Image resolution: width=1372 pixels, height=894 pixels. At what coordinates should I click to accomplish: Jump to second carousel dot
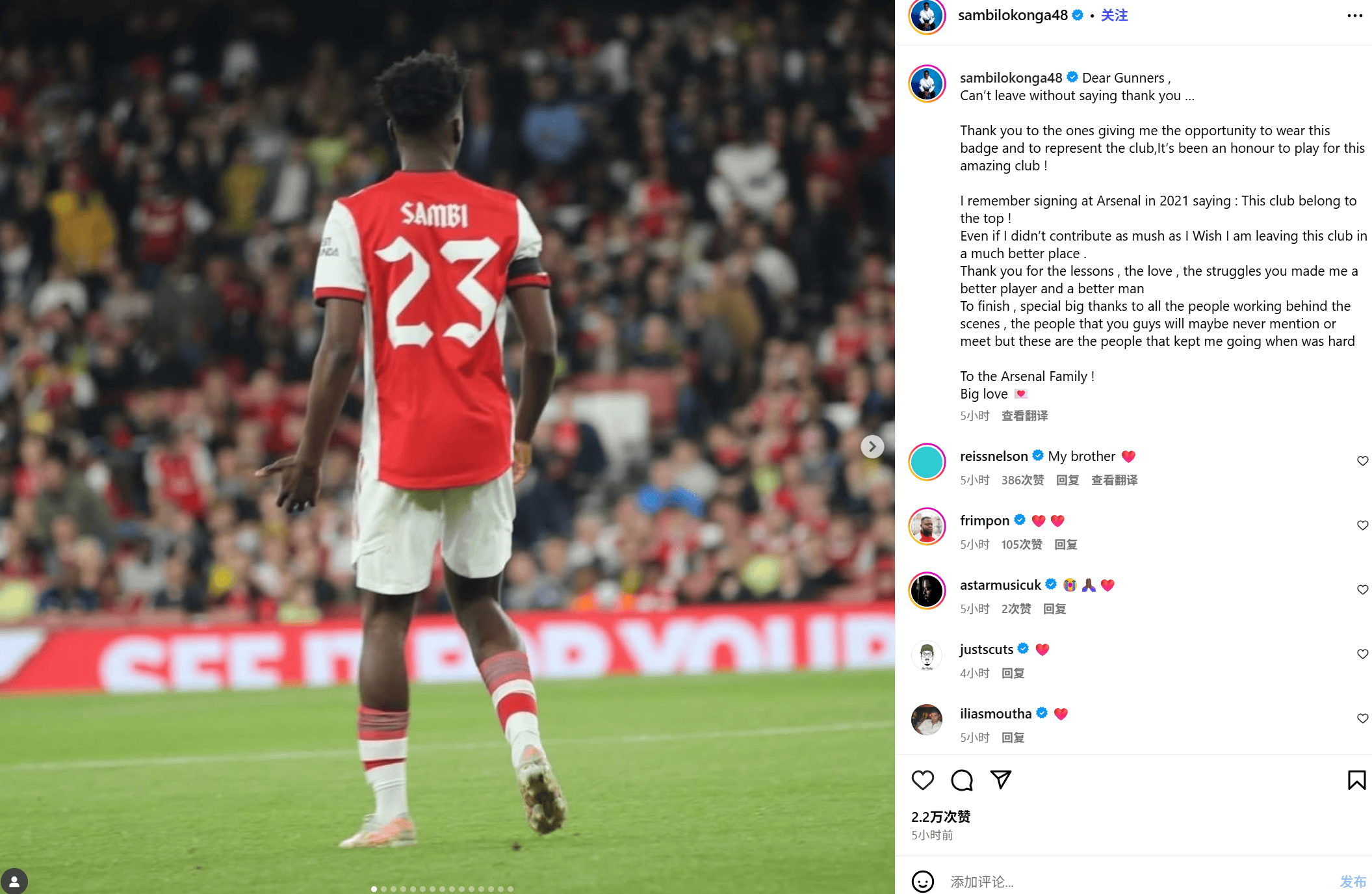pos(383,889)
